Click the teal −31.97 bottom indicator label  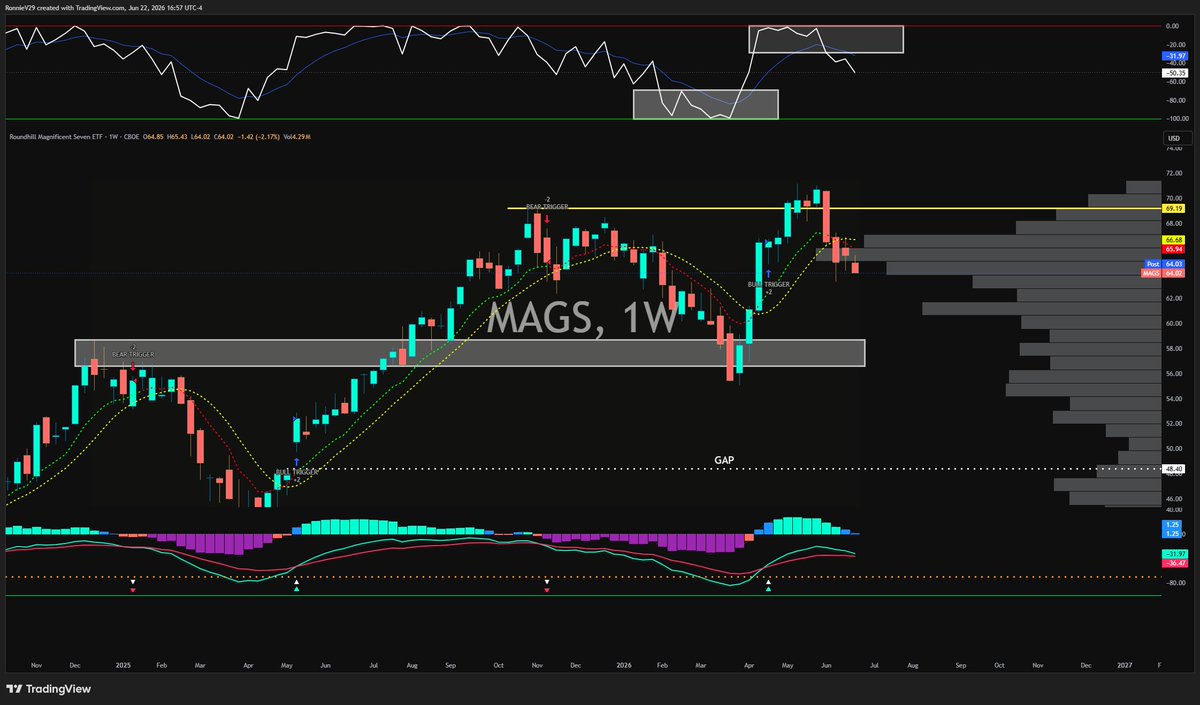click(x=1173, y=553)
